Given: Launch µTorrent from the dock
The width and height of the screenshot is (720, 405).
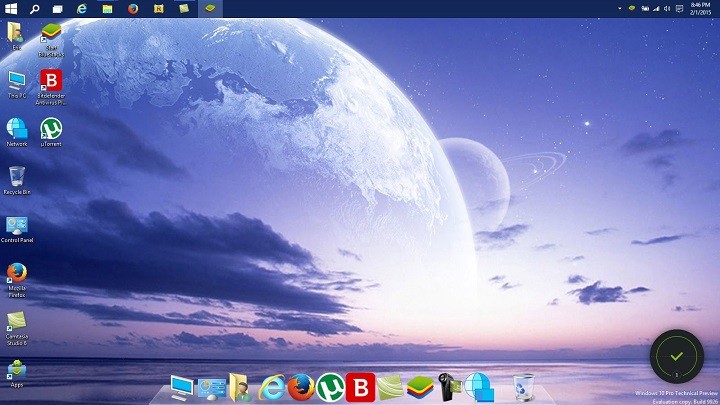Looking at the screenshot, I should pyautogui.click(x=331, y=388).
